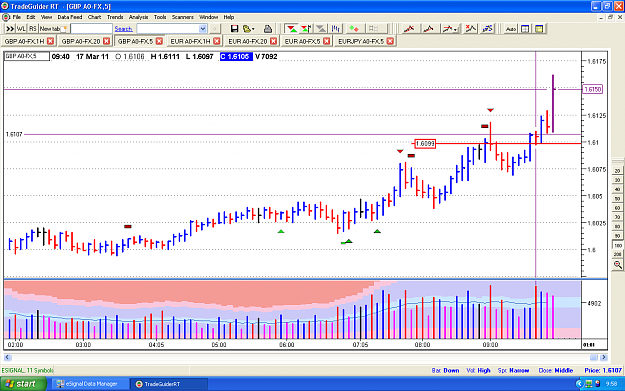The height and width of the screenshot is (391, 625).
Task: Set bar spacing to 200
Action: 617,254
